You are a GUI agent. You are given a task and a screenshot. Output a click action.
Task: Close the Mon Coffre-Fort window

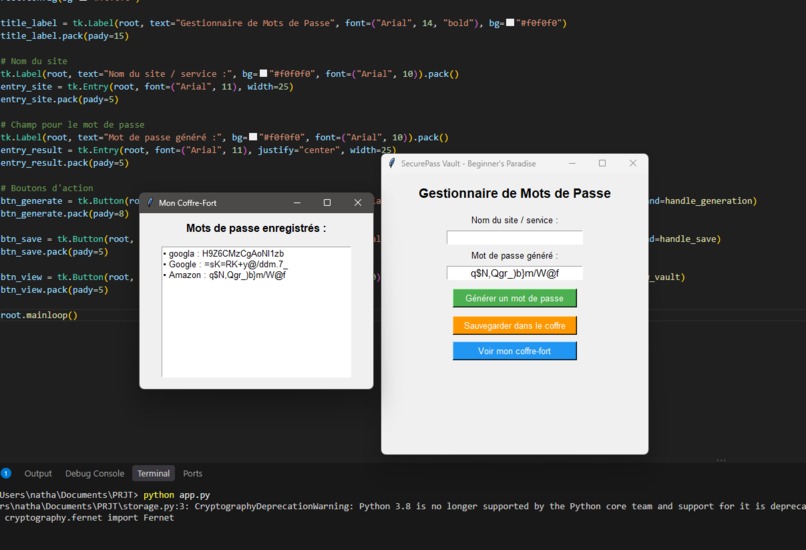point(358,203)
